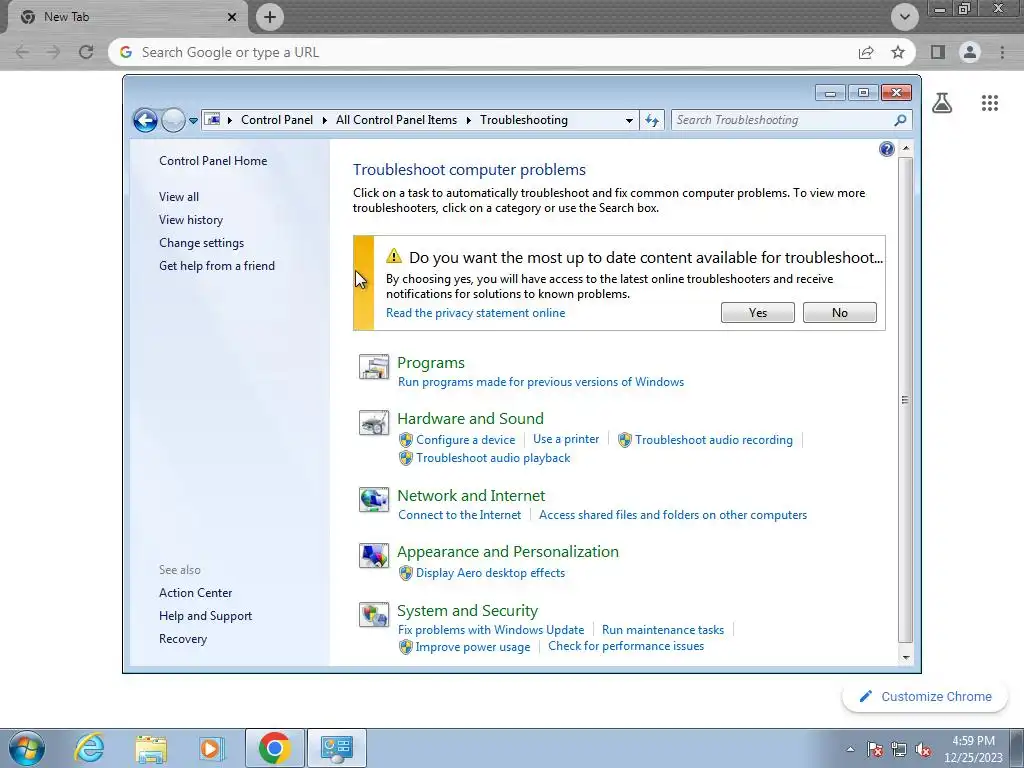Image resolution: width=1024 pixels, height=768 pixels.
Task: Click Yes to get online troubleshooting content
Action: [758, 313]
